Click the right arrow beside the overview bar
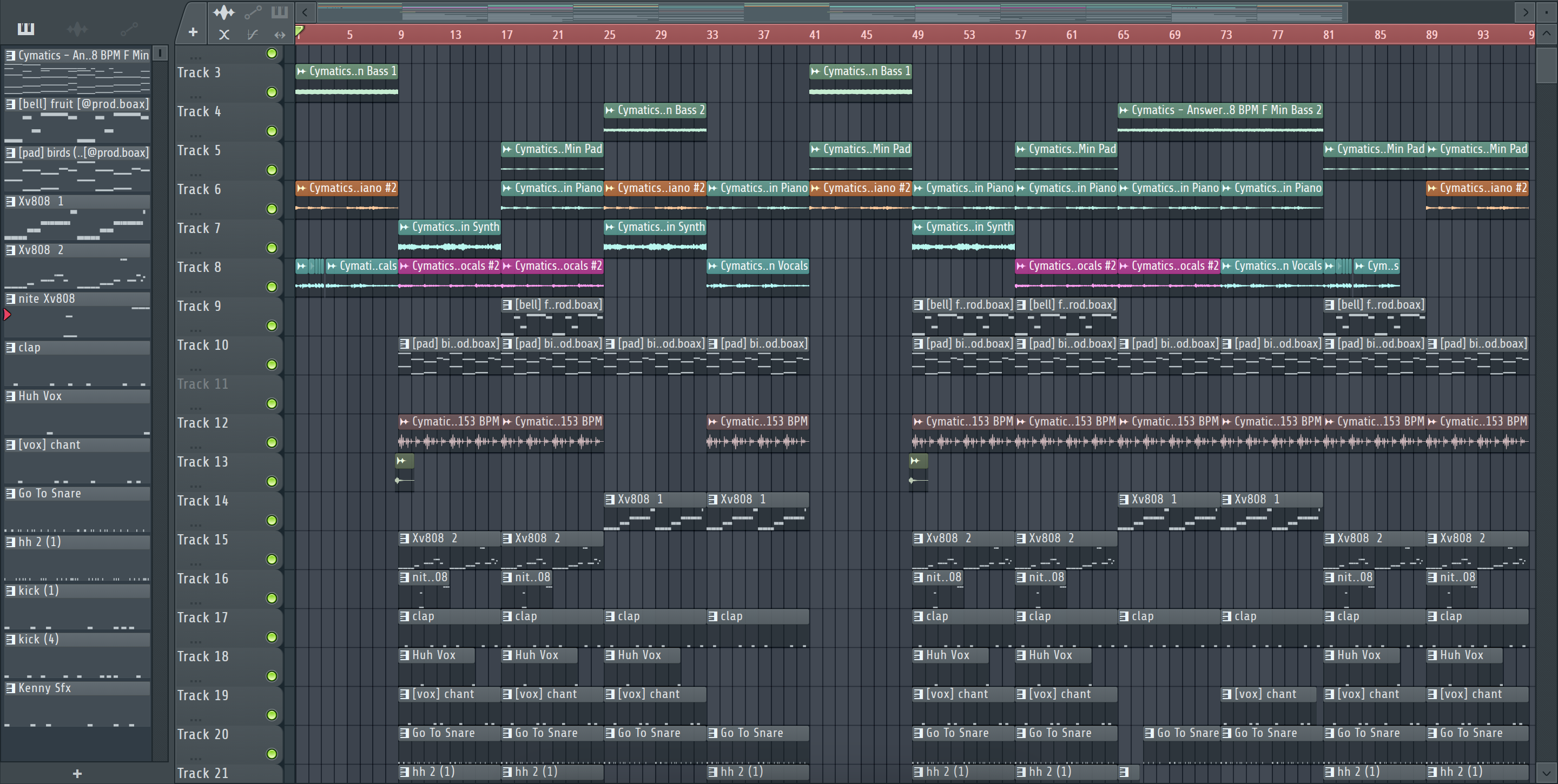Image resolution: width=1558 pixels, height=784 pixels. (1526, 12)
